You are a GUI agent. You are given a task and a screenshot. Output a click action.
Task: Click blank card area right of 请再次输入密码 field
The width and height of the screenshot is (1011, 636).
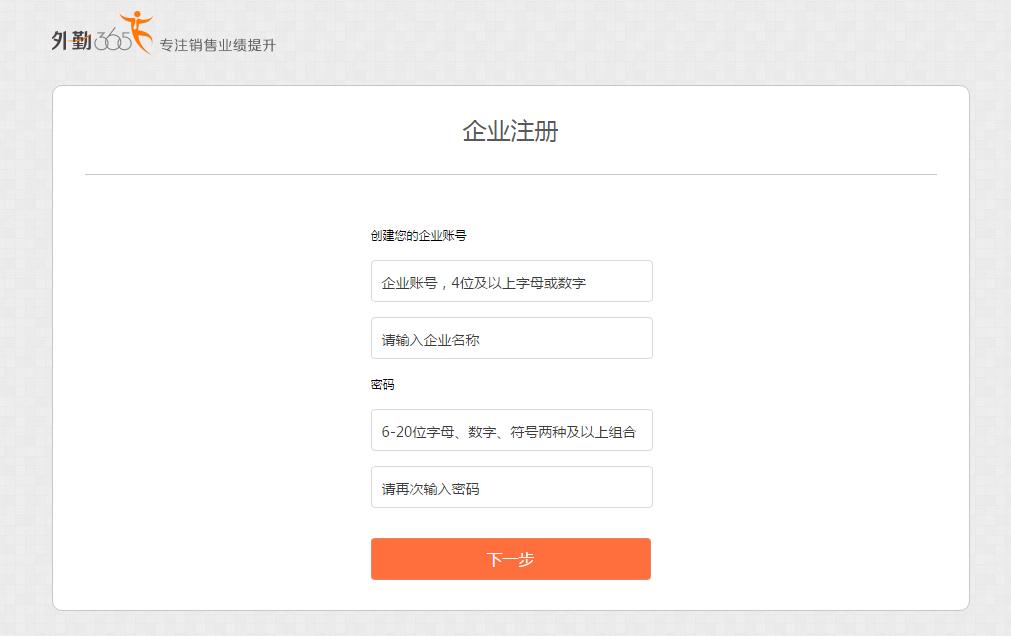click(800, 488)
